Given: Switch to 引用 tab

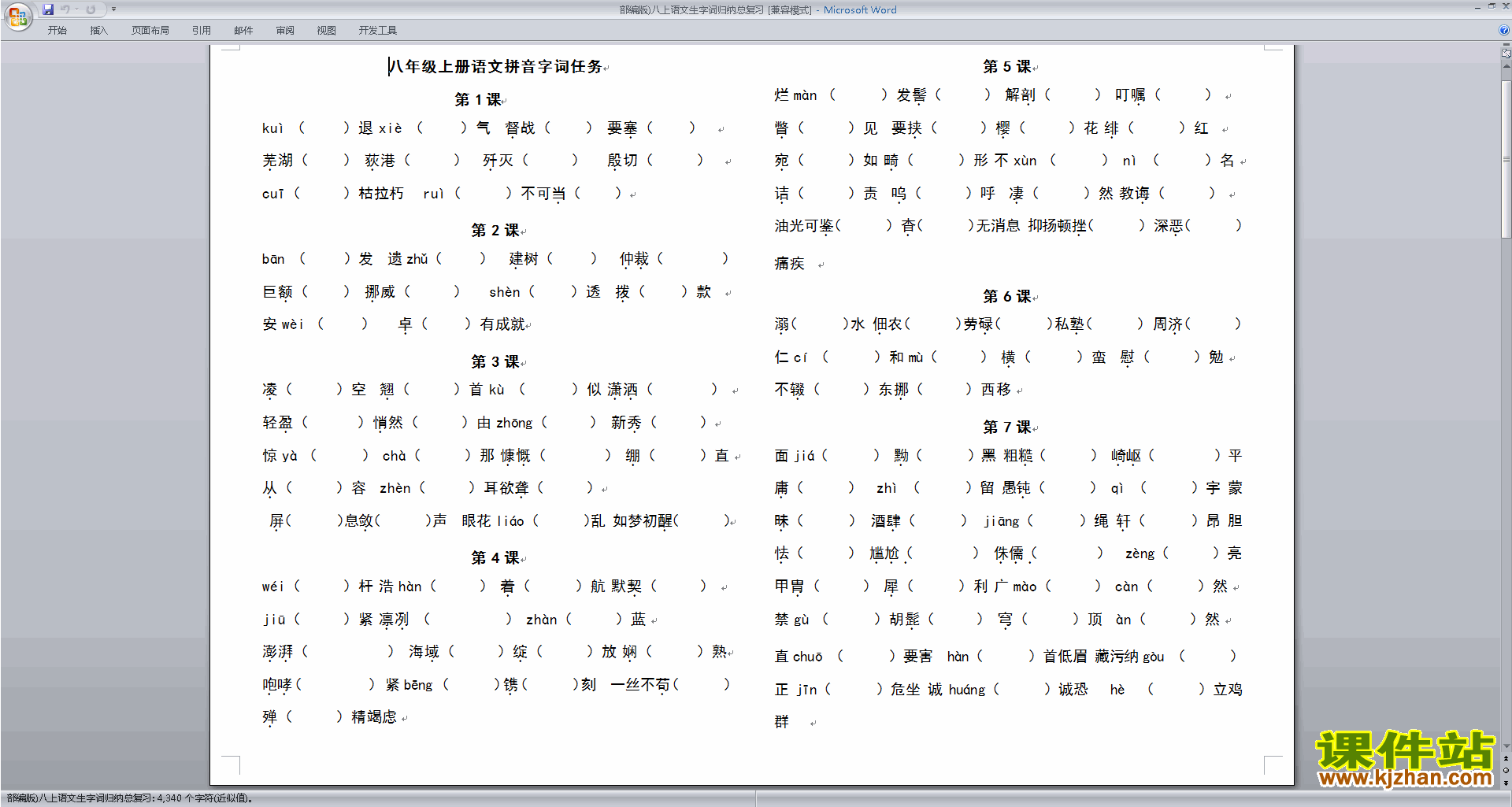Looking at the screenshot, I should [201, 31].
